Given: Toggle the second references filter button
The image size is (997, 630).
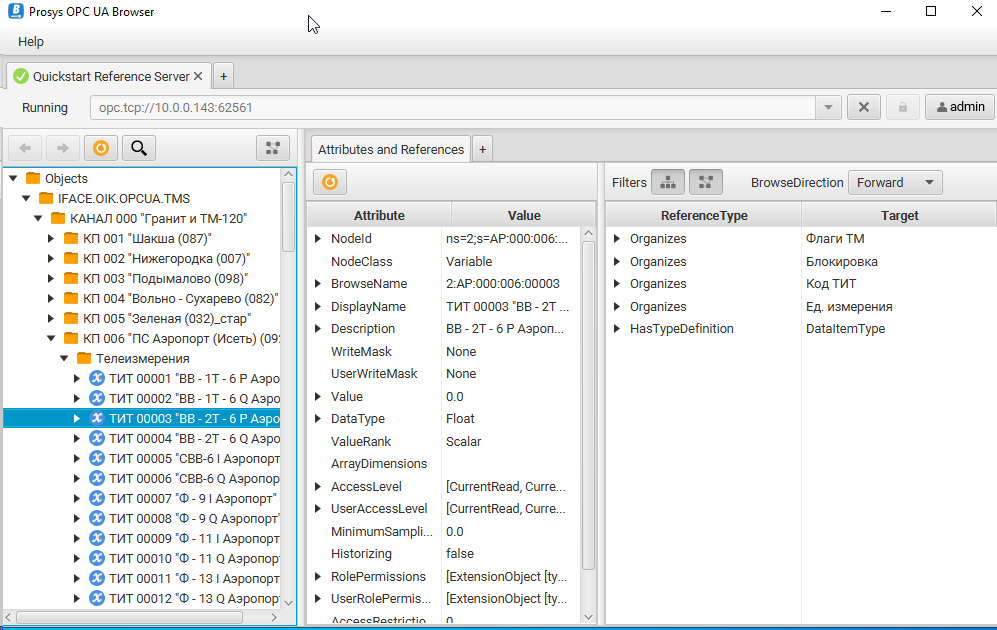Looking at the screenshot, I should click(705, 182).
